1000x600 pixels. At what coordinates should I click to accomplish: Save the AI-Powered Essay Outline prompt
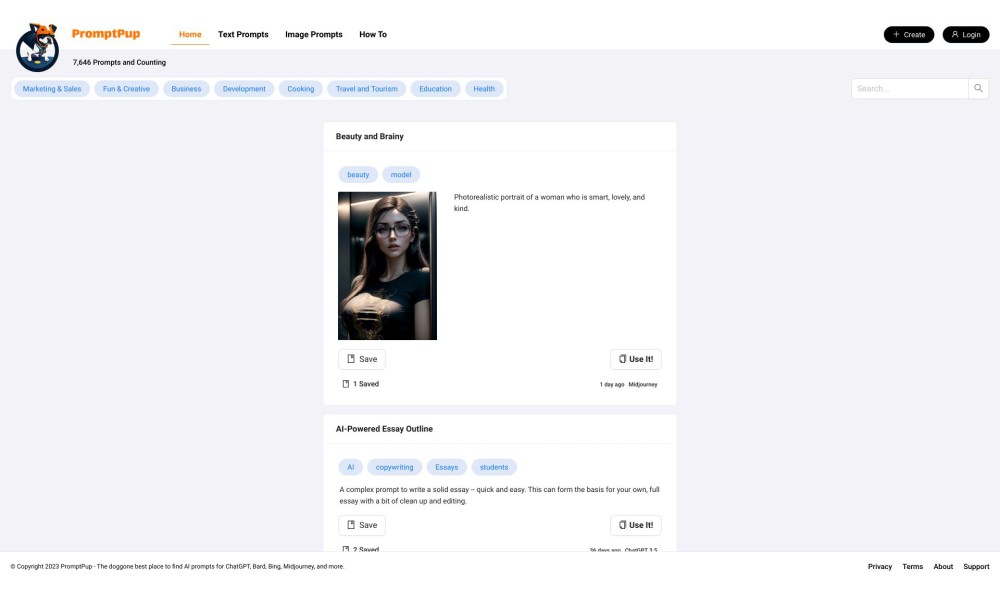[x=362, y=525]
